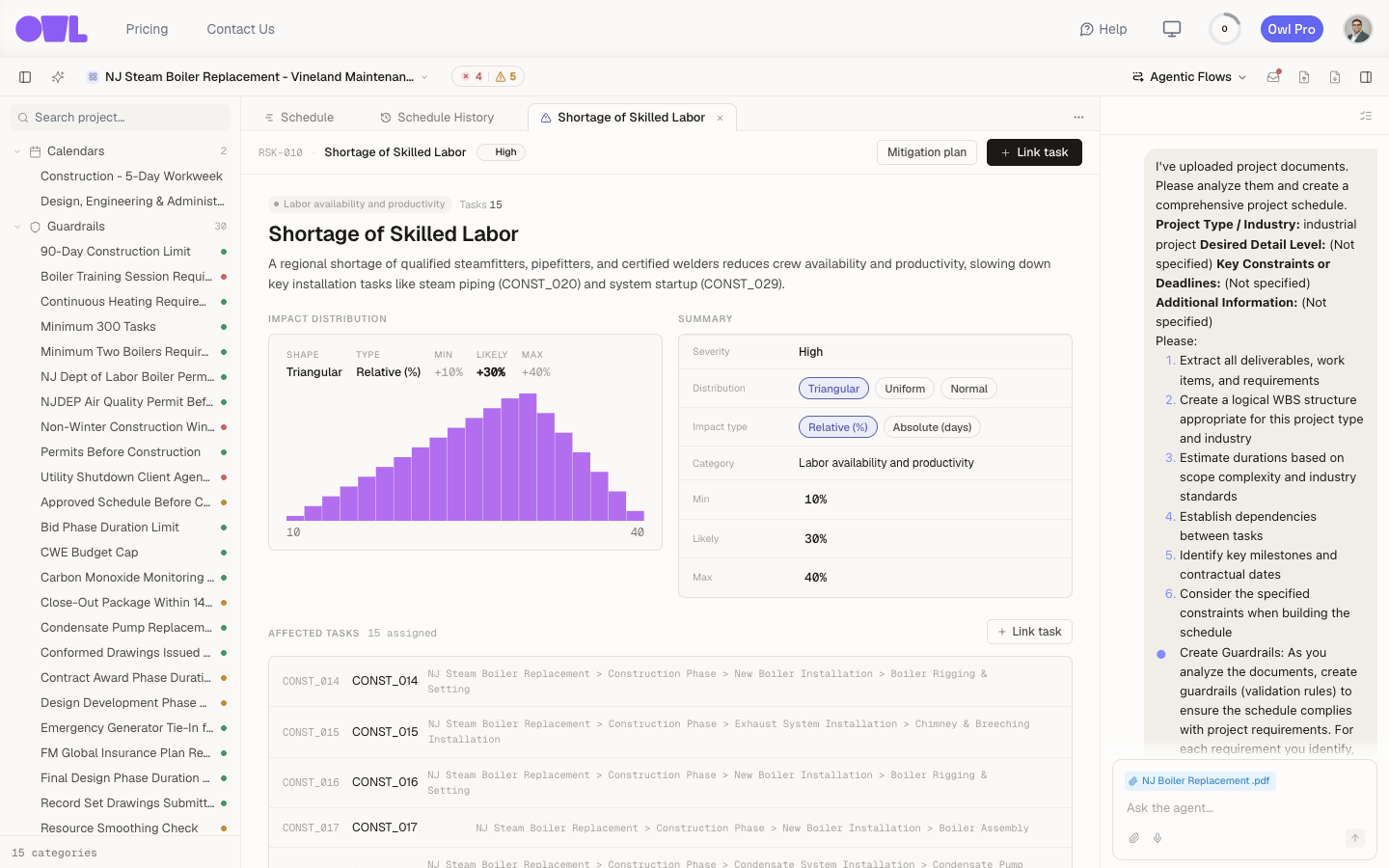
Task: Select Triangular distribution
Action: point(833,389)
